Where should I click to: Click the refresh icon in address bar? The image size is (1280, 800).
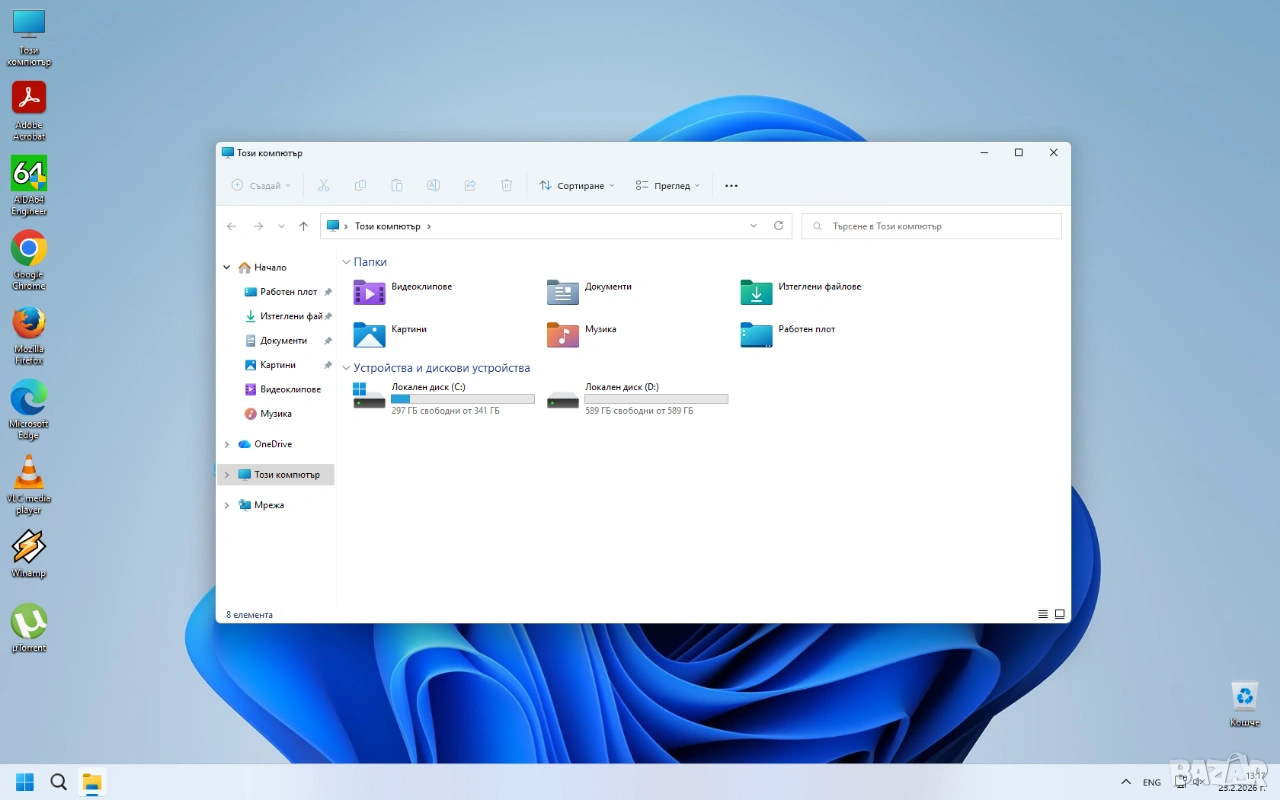pyautogui.click(x=778, y=226)
